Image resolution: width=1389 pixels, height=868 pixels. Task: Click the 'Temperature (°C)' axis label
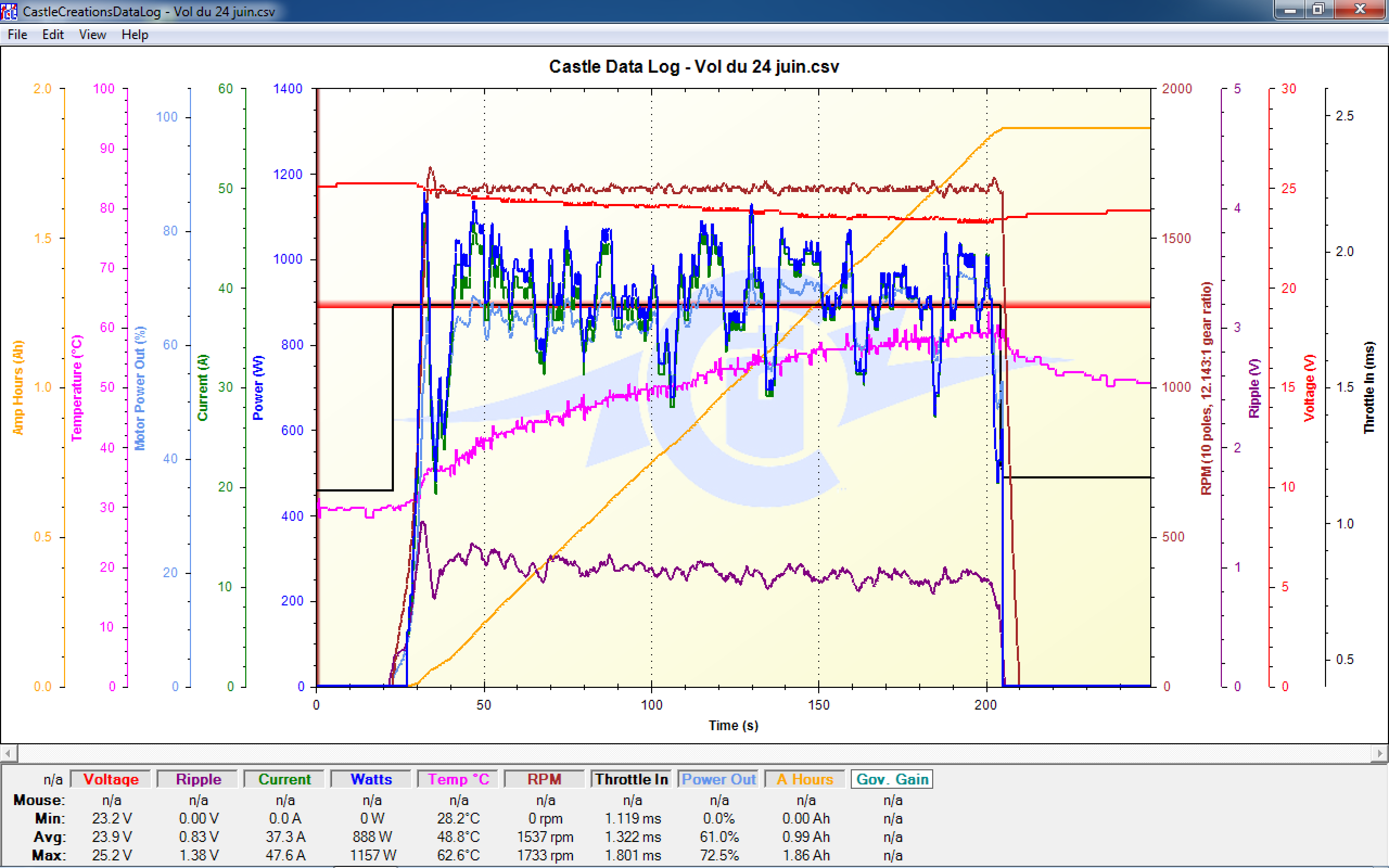tap(77, 387)
